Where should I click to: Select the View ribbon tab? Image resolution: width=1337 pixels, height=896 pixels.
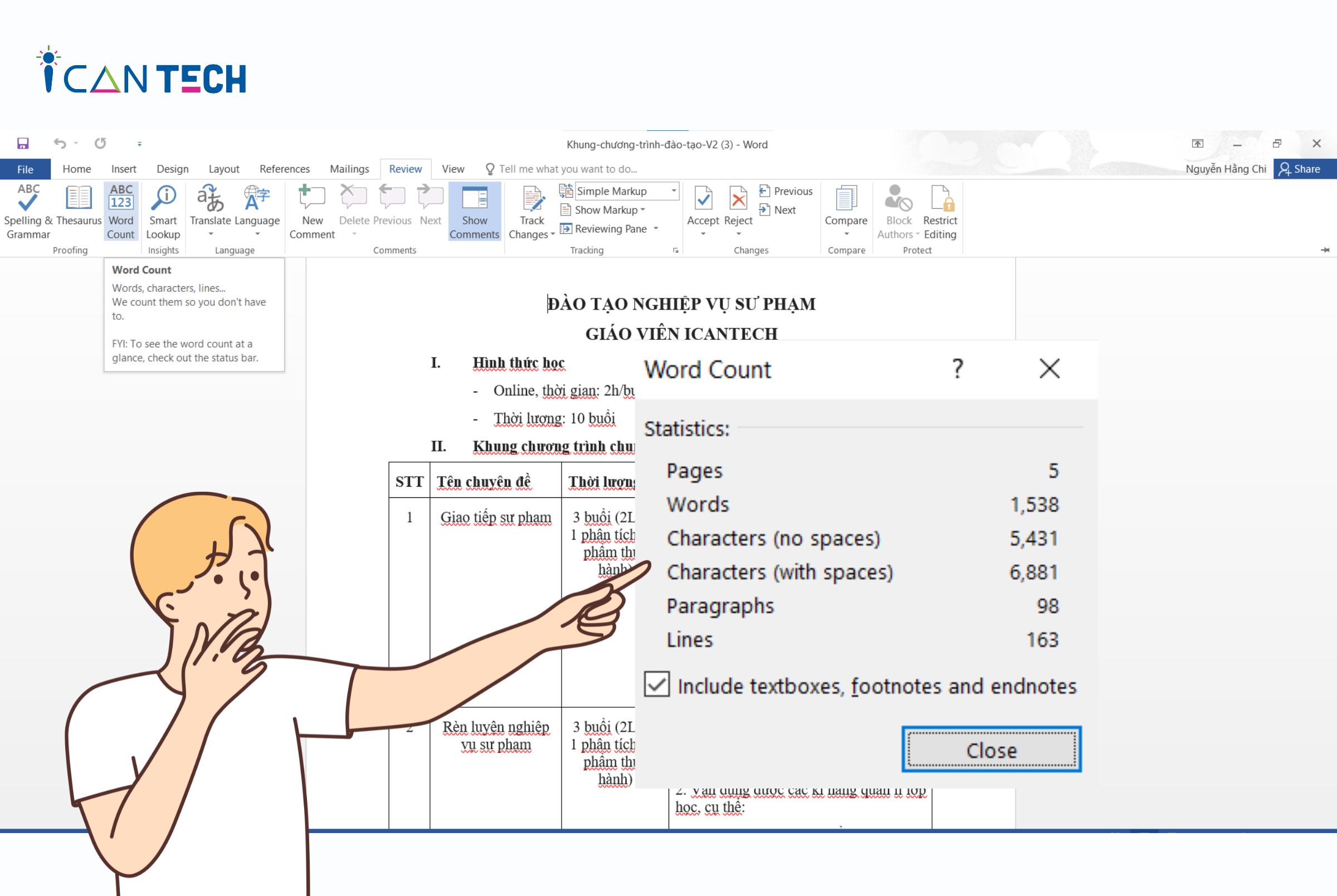coord(452,169)
